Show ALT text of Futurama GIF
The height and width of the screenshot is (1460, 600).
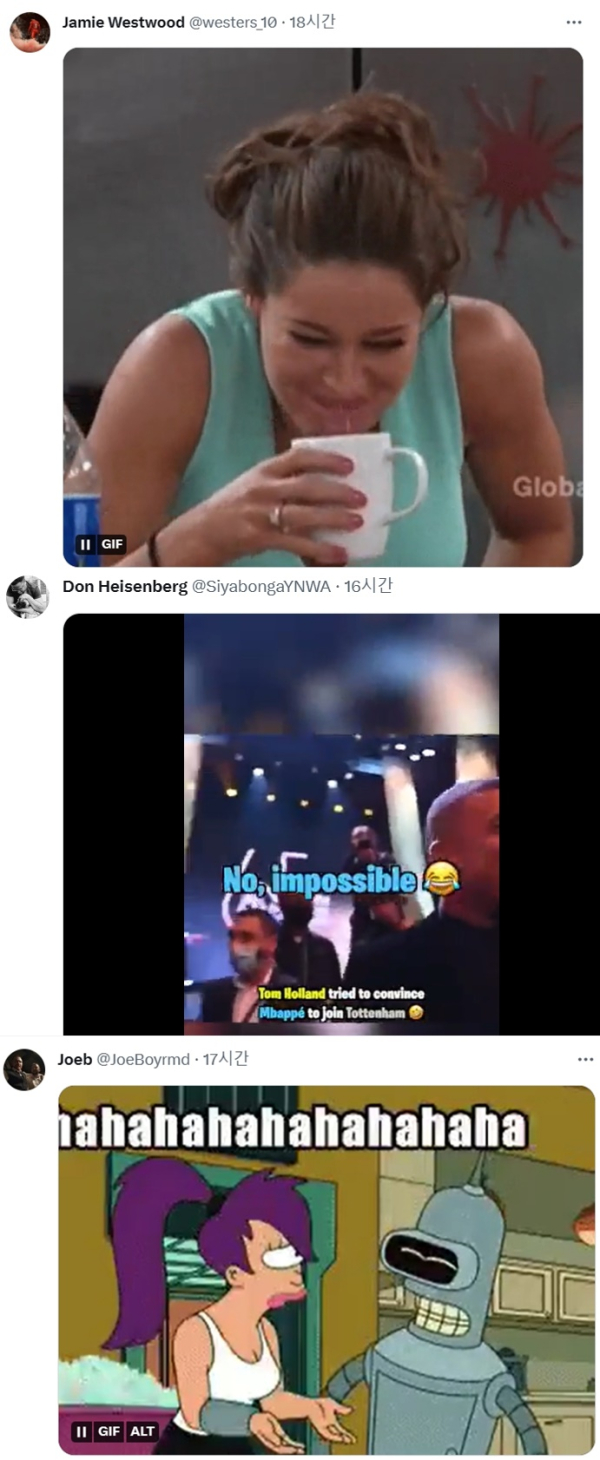pyautogui.click(x=142, y=1431)
